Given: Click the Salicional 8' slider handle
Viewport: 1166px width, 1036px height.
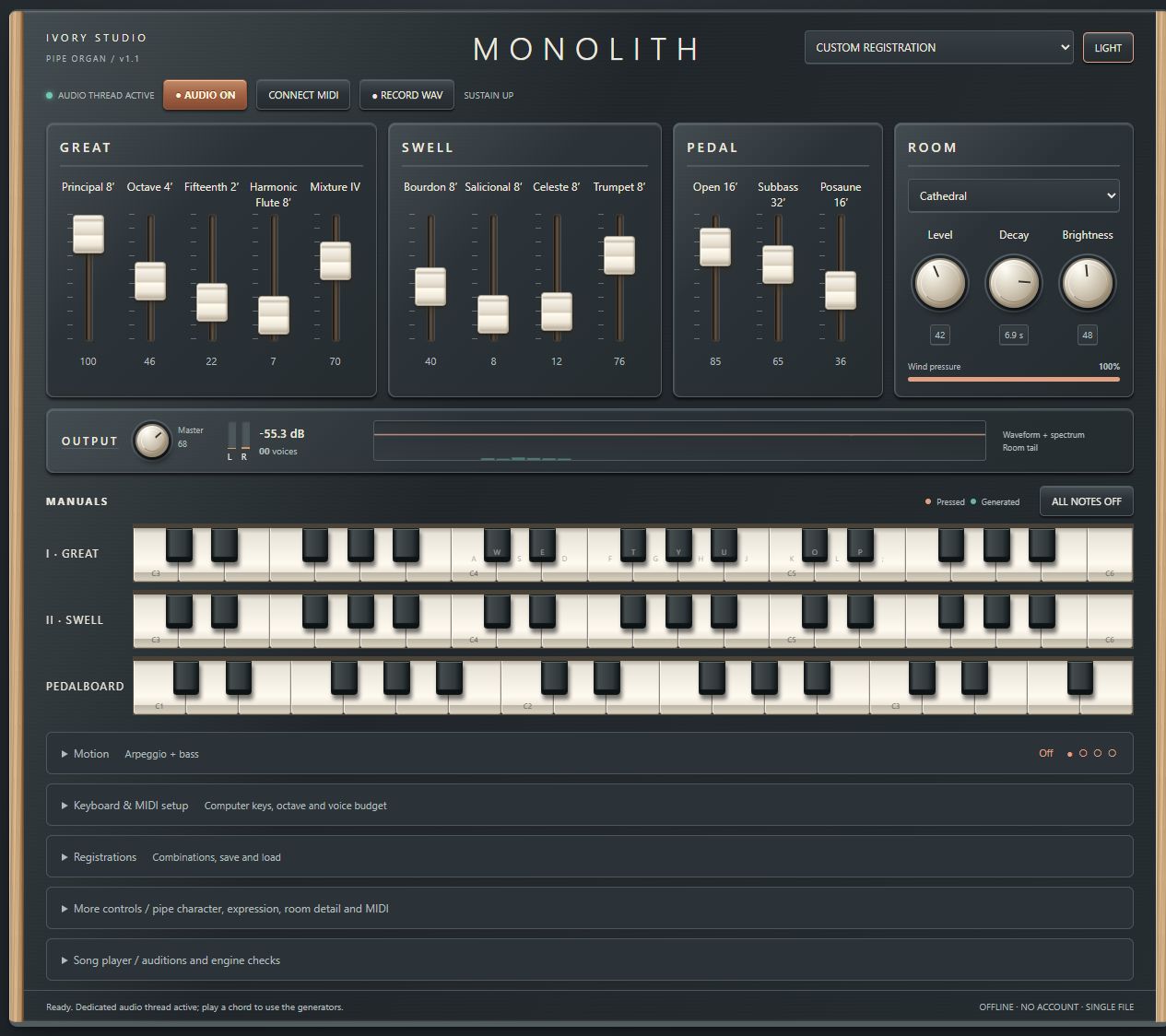Looking at the screenshot, I should (493, 314).
